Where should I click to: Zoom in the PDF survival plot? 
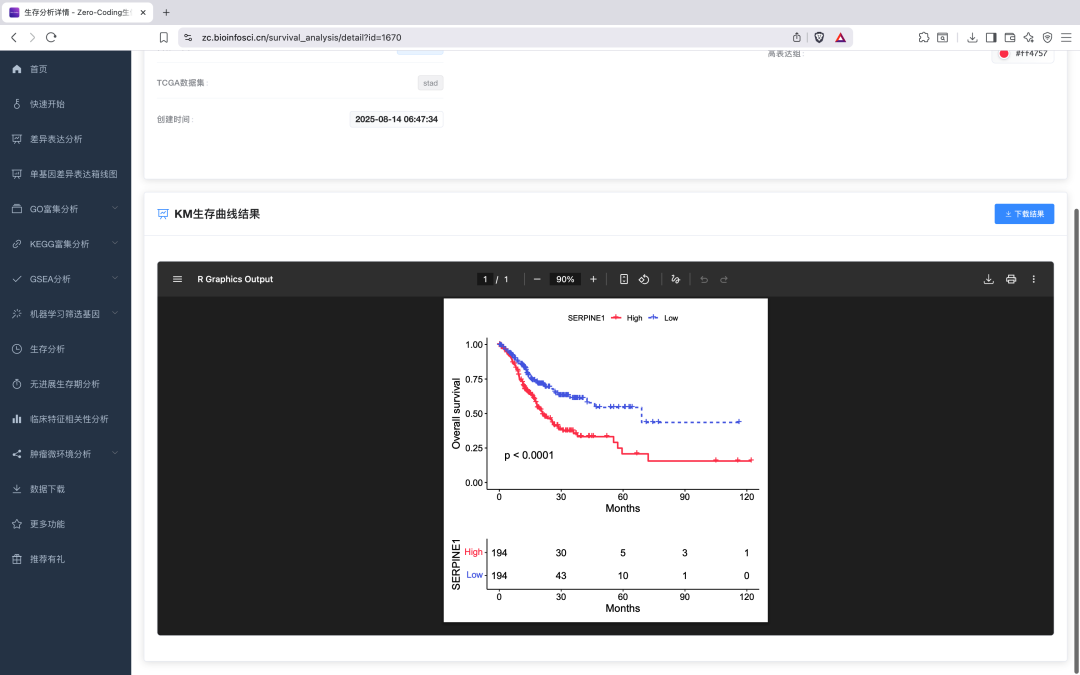click(x=593, y=279)
